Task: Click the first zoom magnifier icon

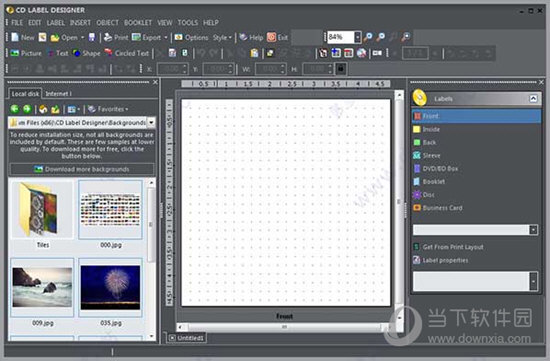Action: pos(368,37)
